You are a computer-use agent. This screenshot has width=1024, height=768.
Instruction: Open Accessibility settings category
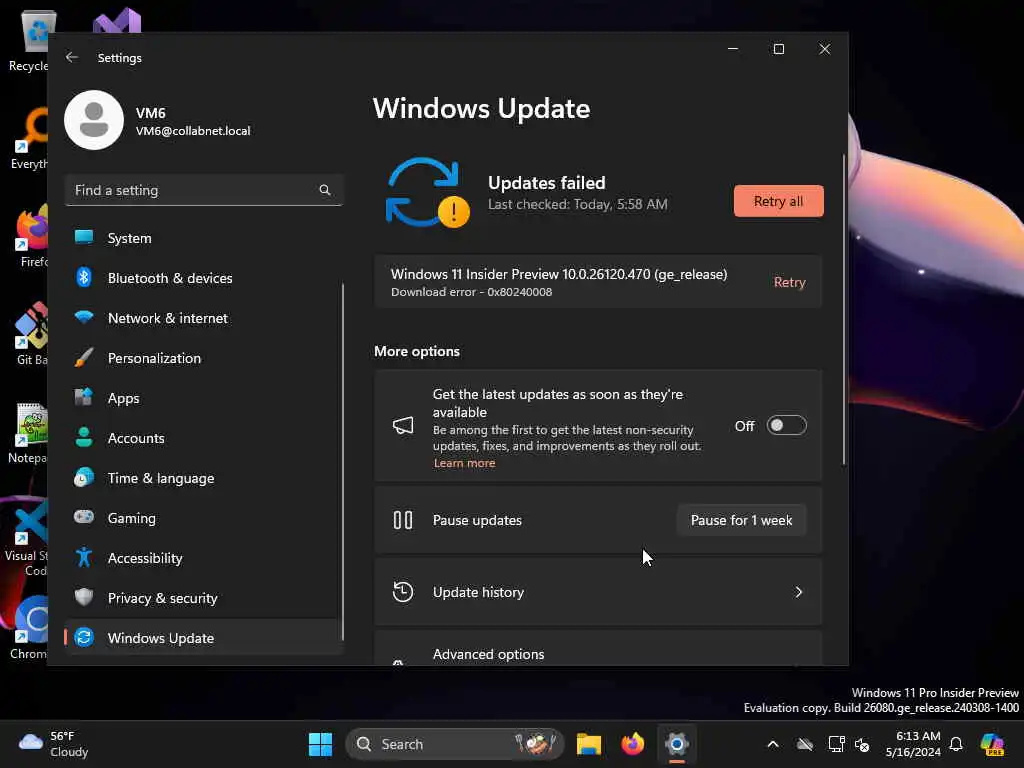(x=204, y=558)
